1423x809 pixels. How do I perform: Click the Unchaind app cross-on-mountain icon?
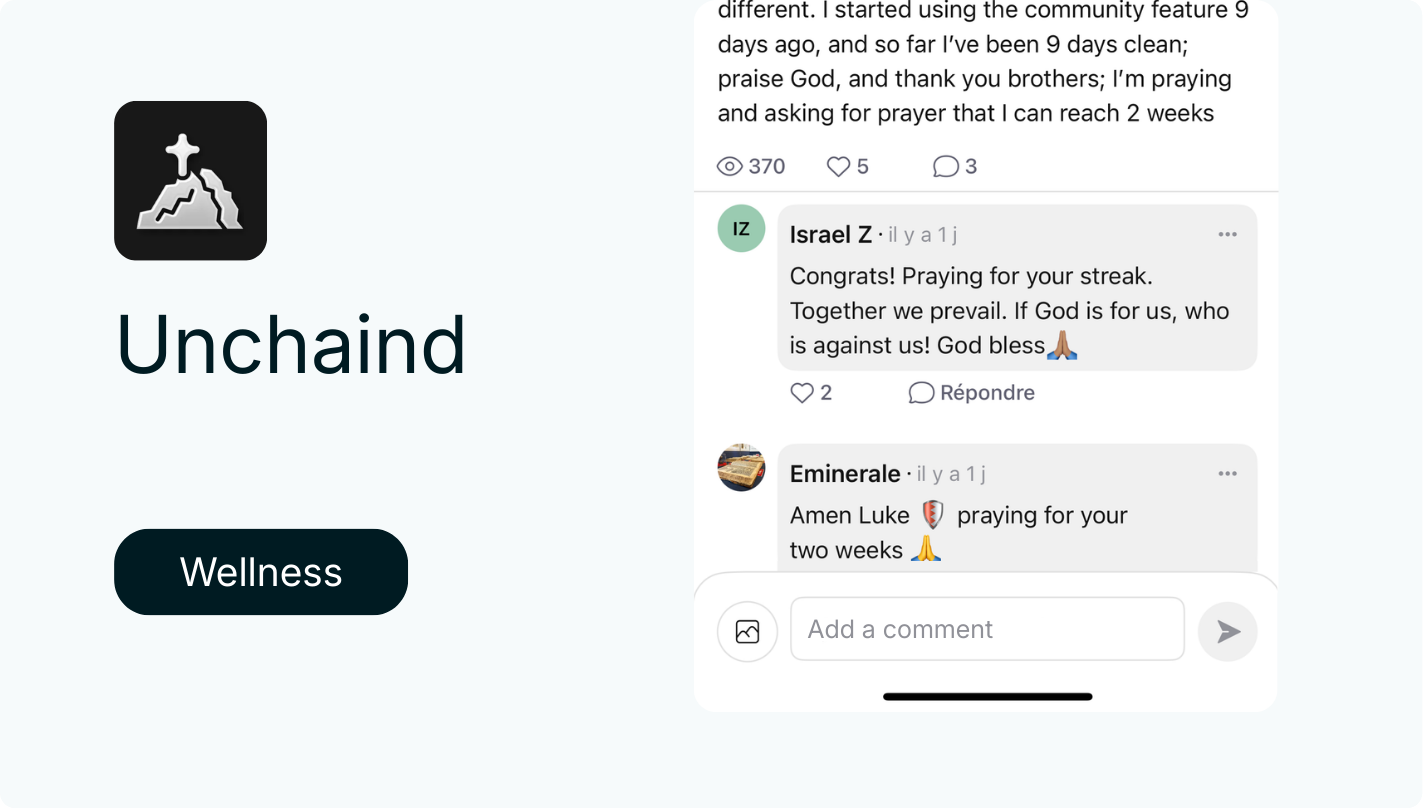point(190,180)
